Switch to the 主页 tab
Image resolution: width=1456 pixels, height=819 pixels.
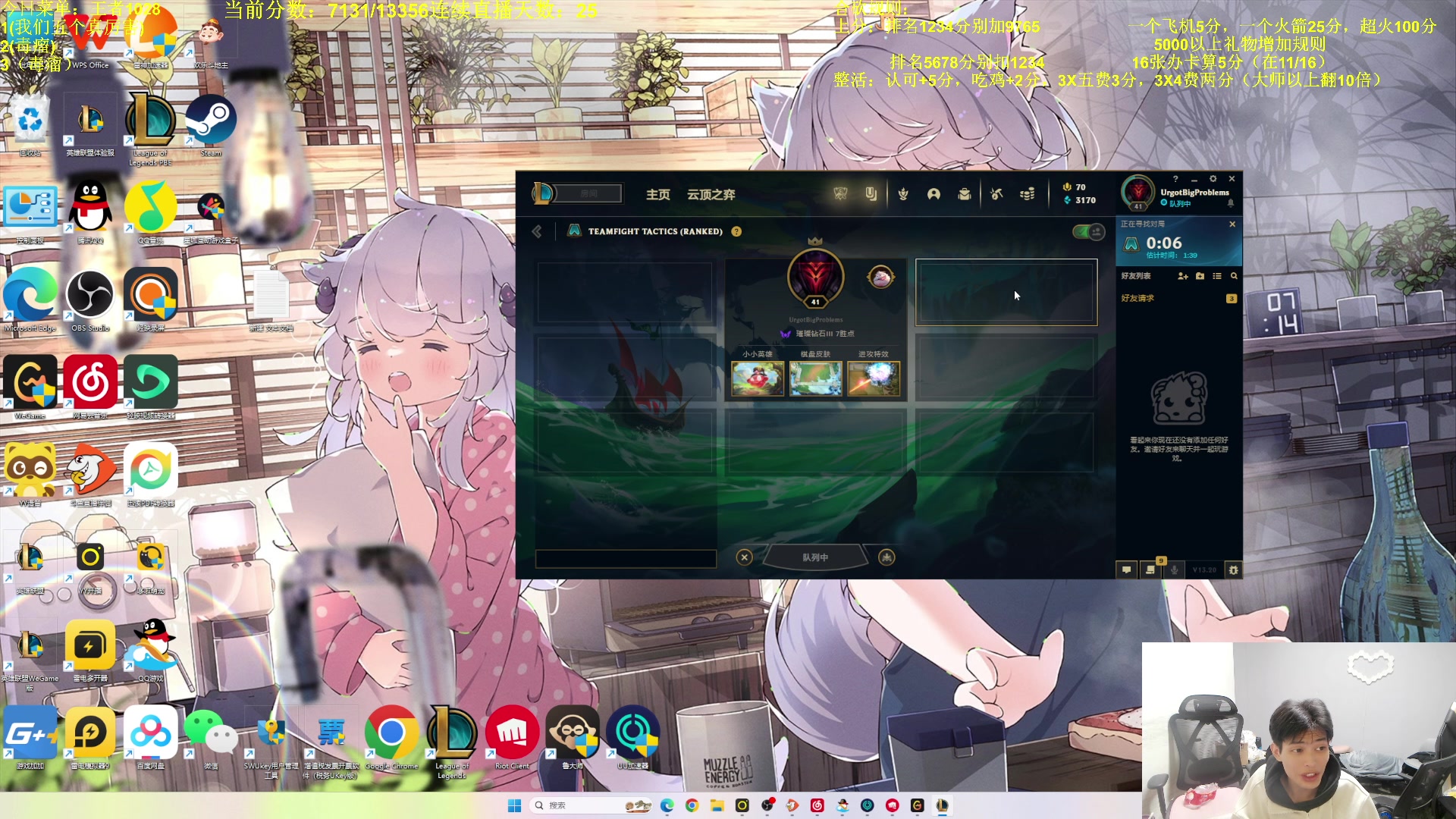point(657,195)
